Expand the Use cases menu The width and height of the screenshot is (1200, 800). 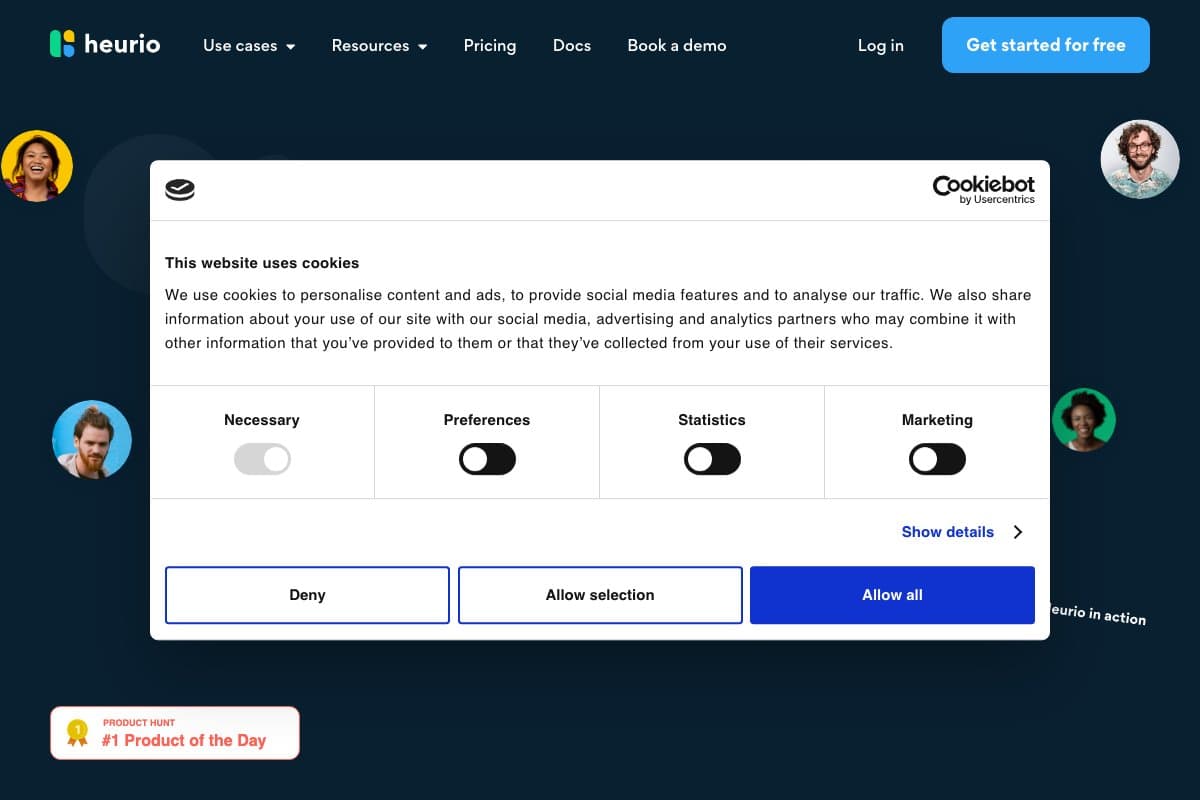coord(248,45)
